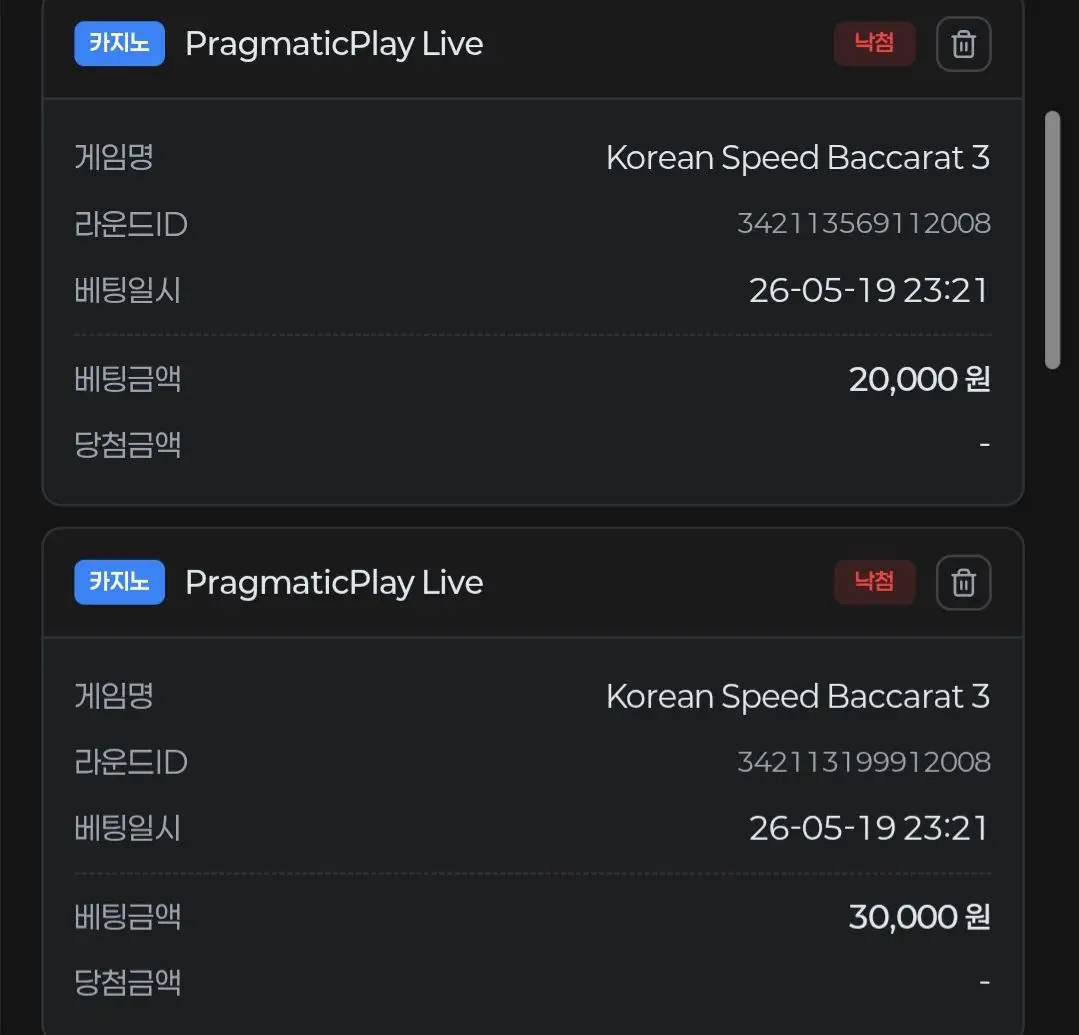Click the 당첨금액 label in second card

(x=127, y=982)
